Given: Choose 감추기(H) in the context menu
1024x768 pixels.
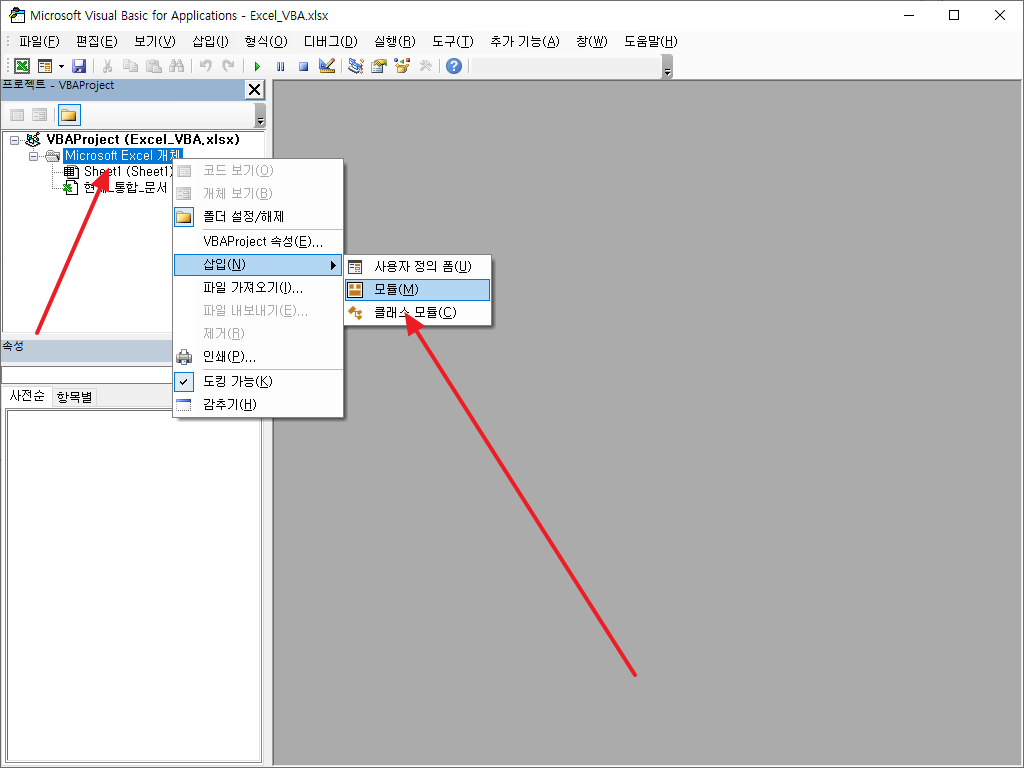Looking at the screenshot, I should point(258,405).
